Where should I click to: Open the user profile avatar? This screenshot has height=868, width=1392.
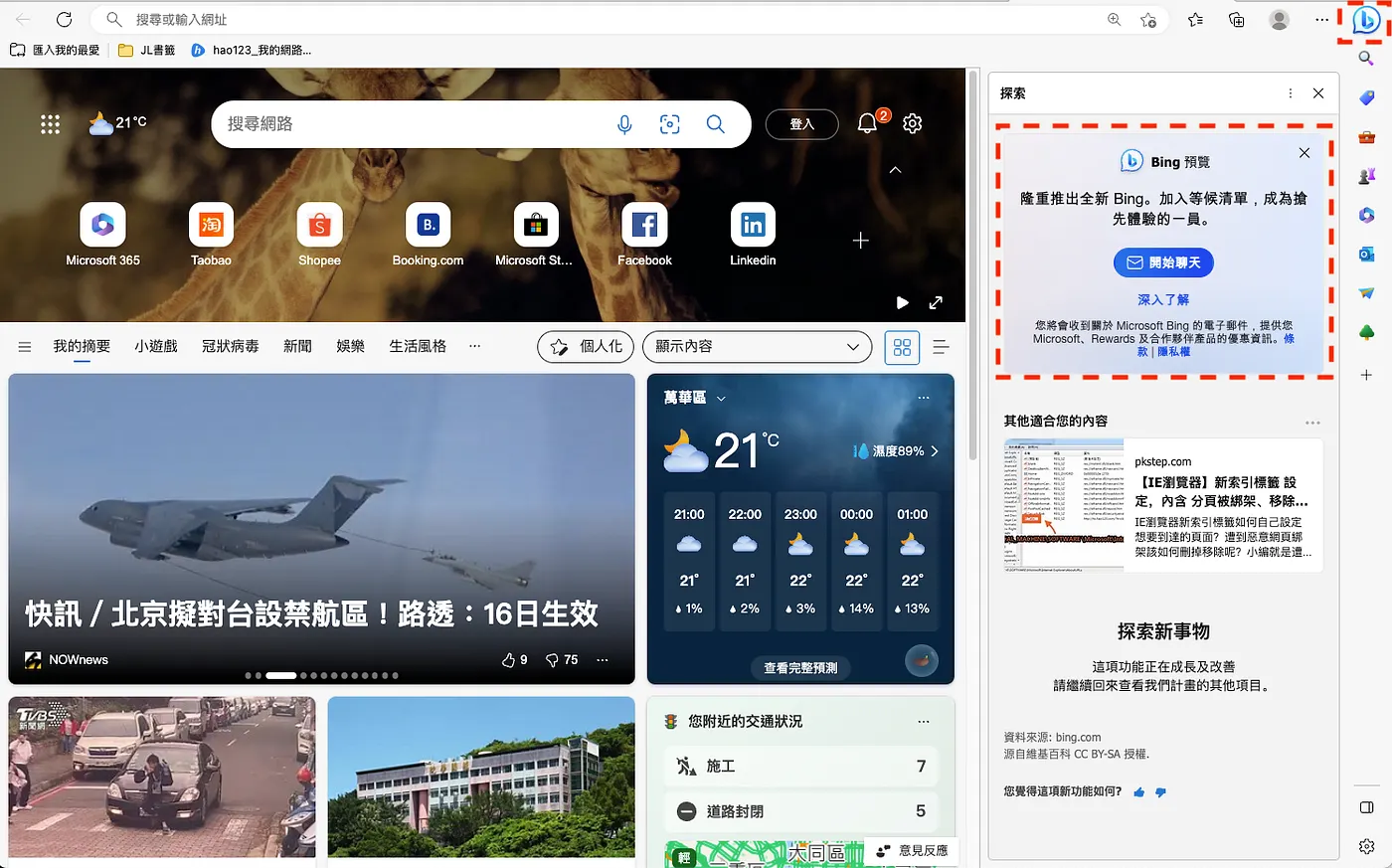1280,20
